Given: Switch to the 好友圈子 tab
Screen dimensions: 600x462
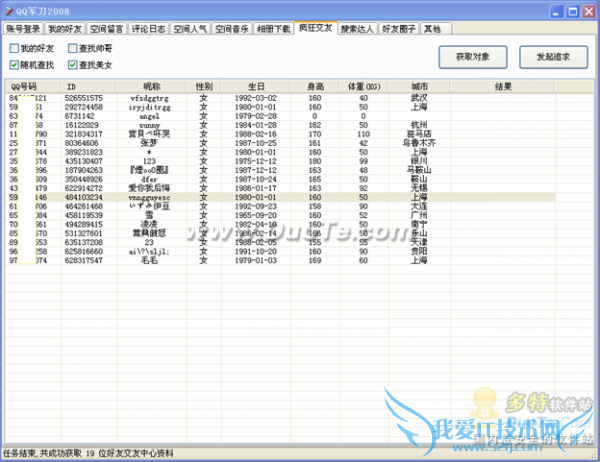Looking at the screenshot, I should click(399, 29).
